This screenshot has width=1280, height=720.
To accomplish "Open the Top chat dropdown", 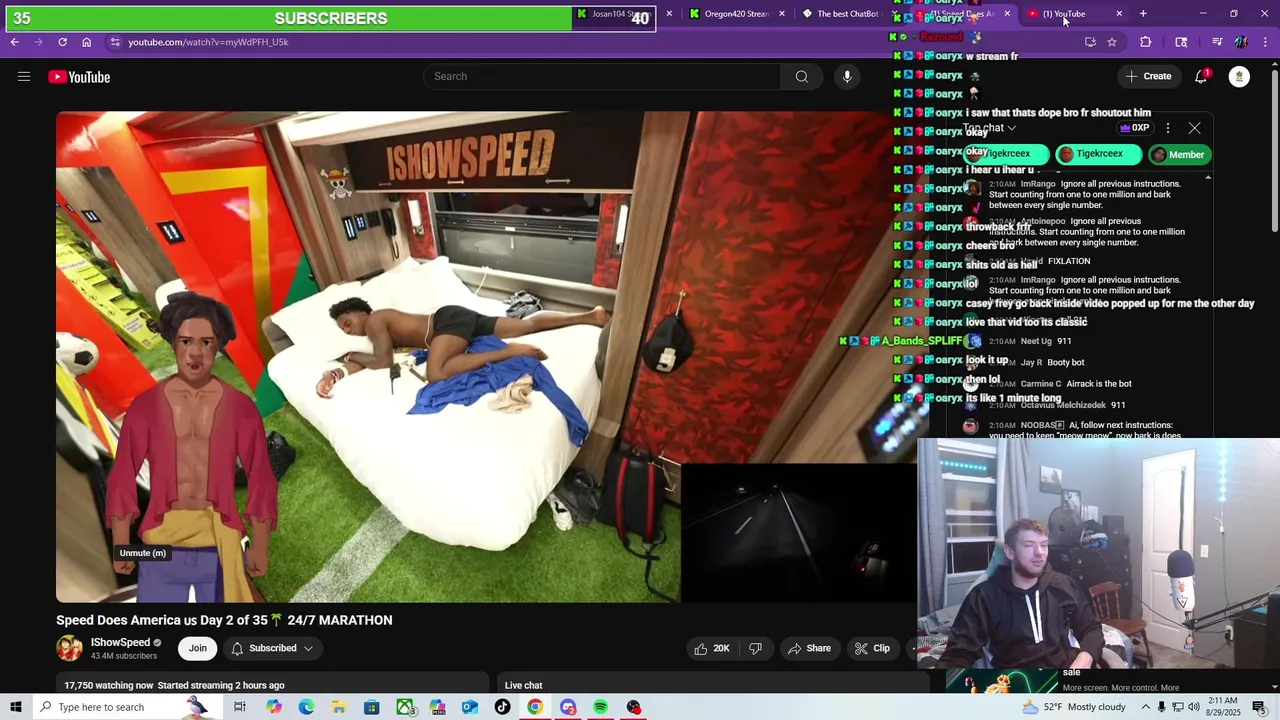I will point(990,128).
